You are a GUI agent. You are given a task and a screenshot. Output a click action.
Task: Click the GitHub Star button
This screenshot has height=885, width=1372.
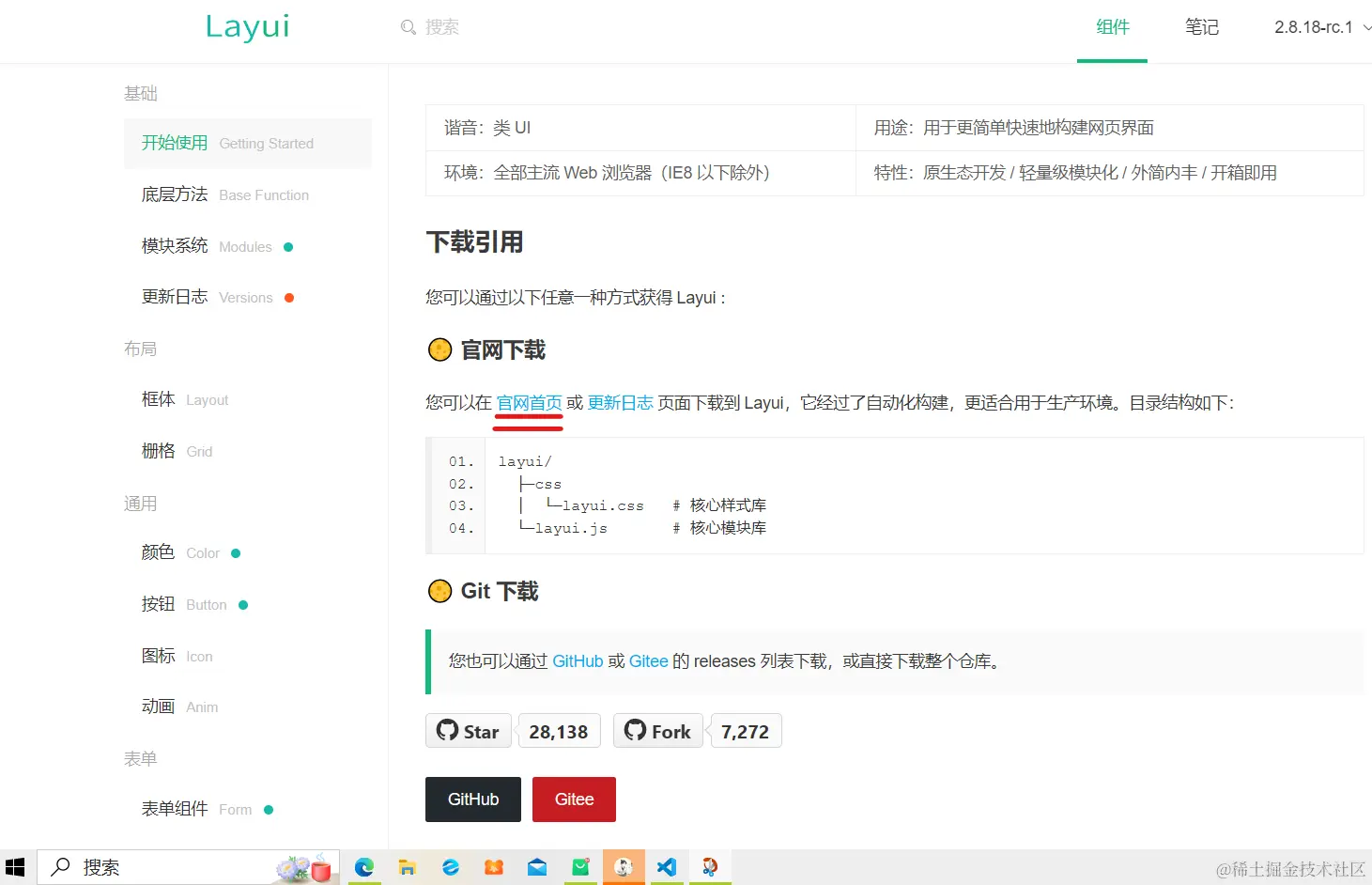click(469, 731)
